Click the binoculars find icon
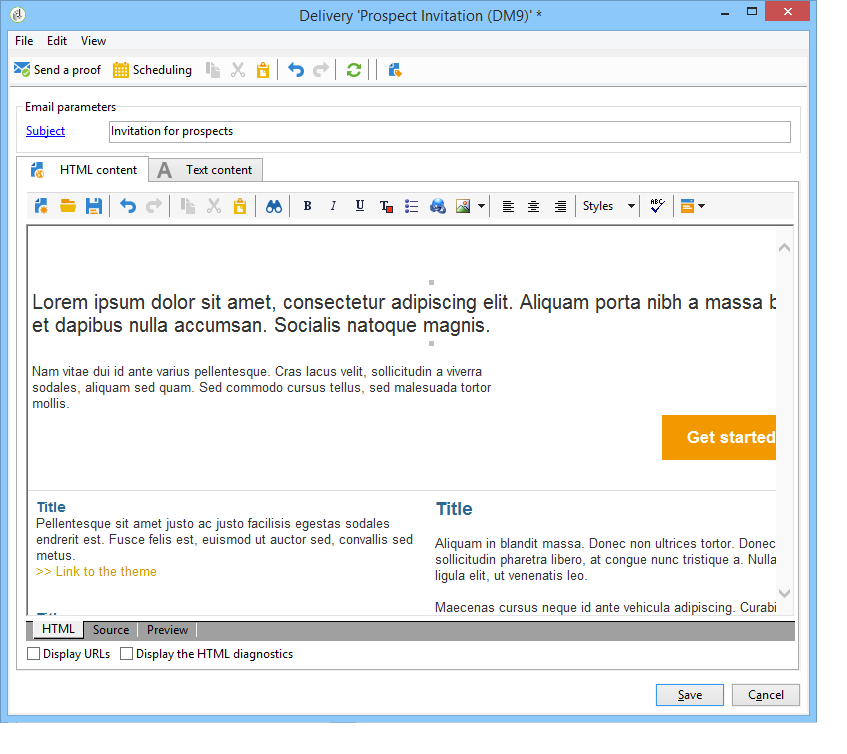847x754 pixels. click(273, 206)
